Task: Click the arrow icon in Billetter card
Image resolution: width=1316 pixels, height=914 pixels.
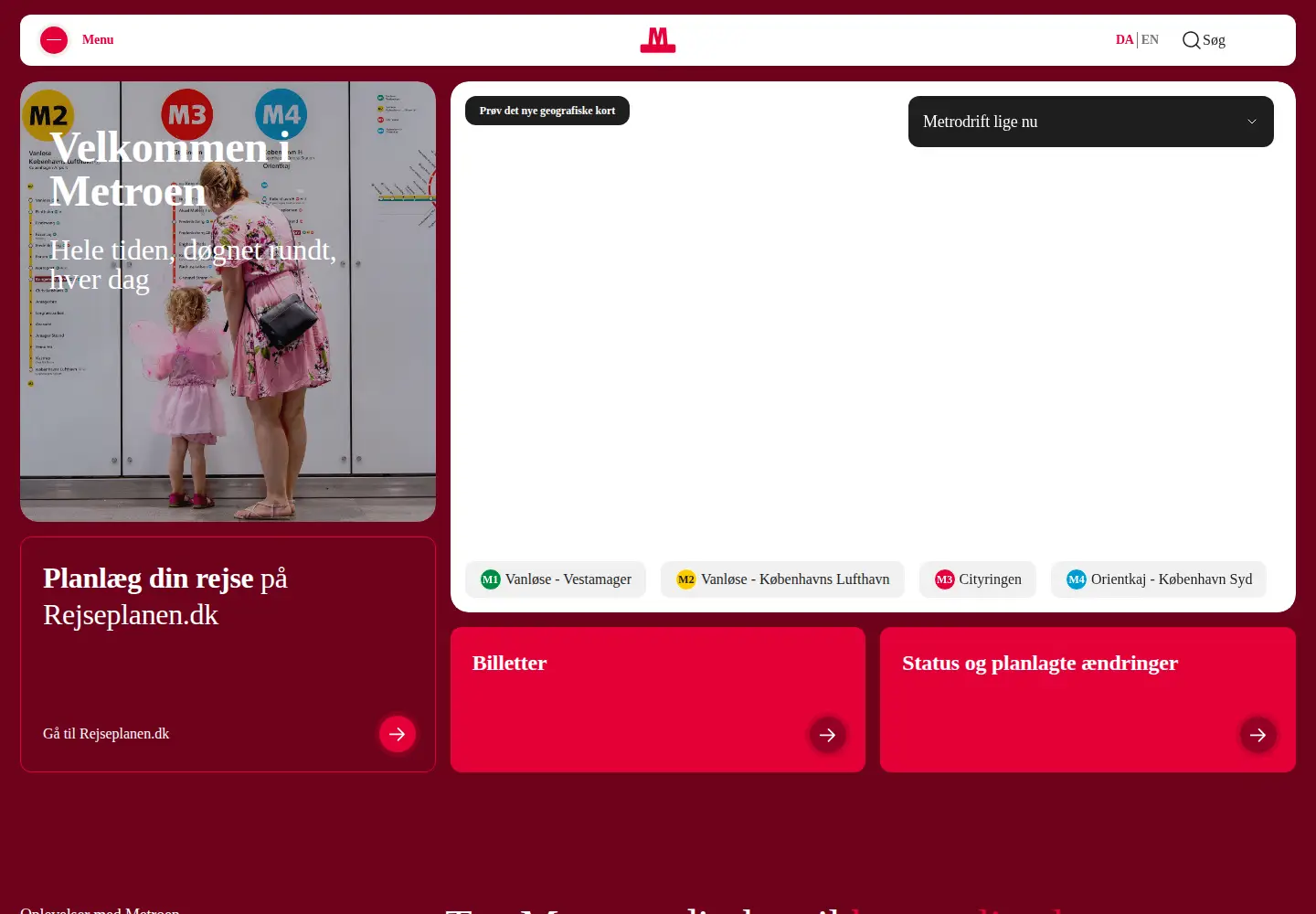Action: (x=827, y=735)
